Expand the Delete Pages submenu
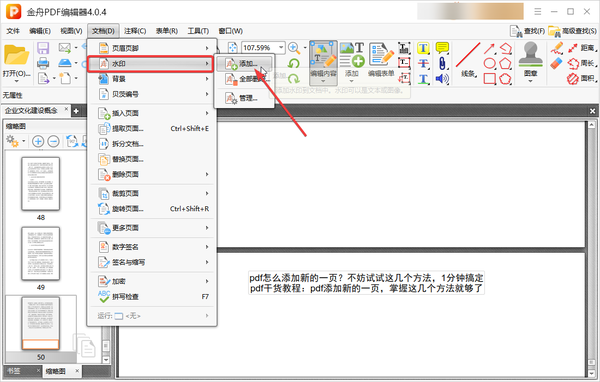Viewport: 600px width, 382px height. pyautogui.click(x=207, y=175)
